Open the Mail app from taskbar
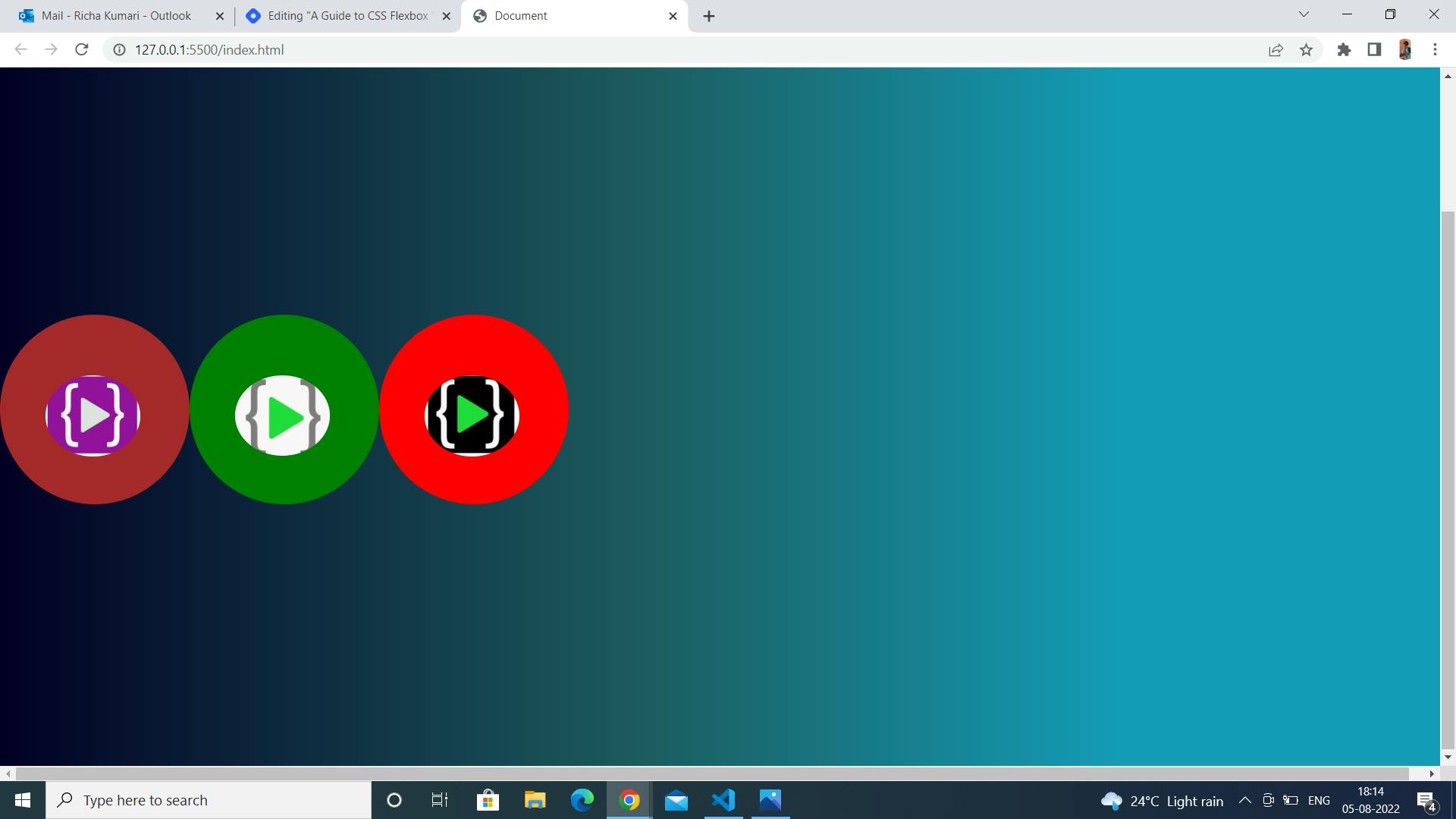The height and width of the screenshot is (819, 1456). click(676, 800)
